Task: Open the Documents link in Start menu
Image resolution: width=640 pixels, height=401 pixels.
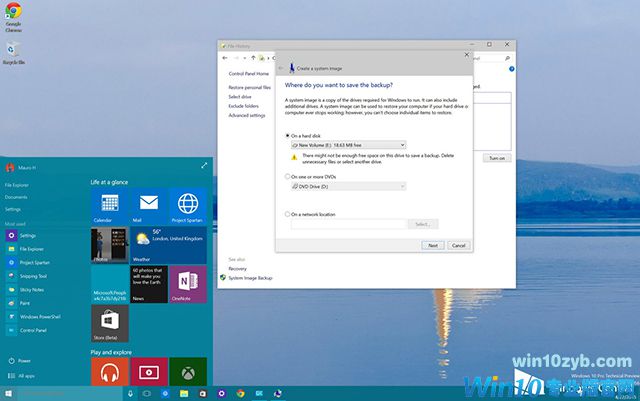Action: pos(16,197)
